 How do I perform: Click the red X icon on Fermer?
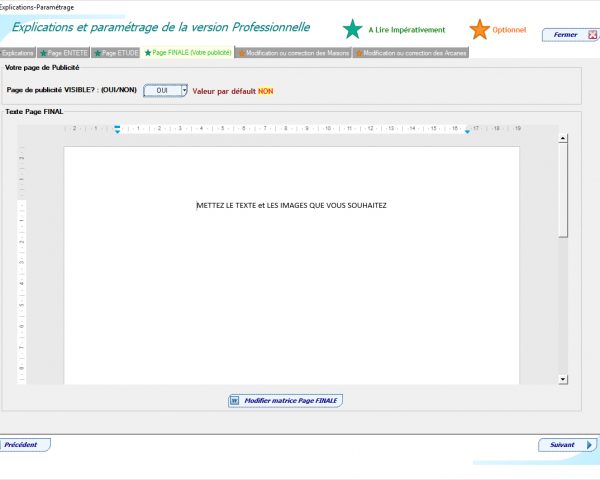point(592,35)
